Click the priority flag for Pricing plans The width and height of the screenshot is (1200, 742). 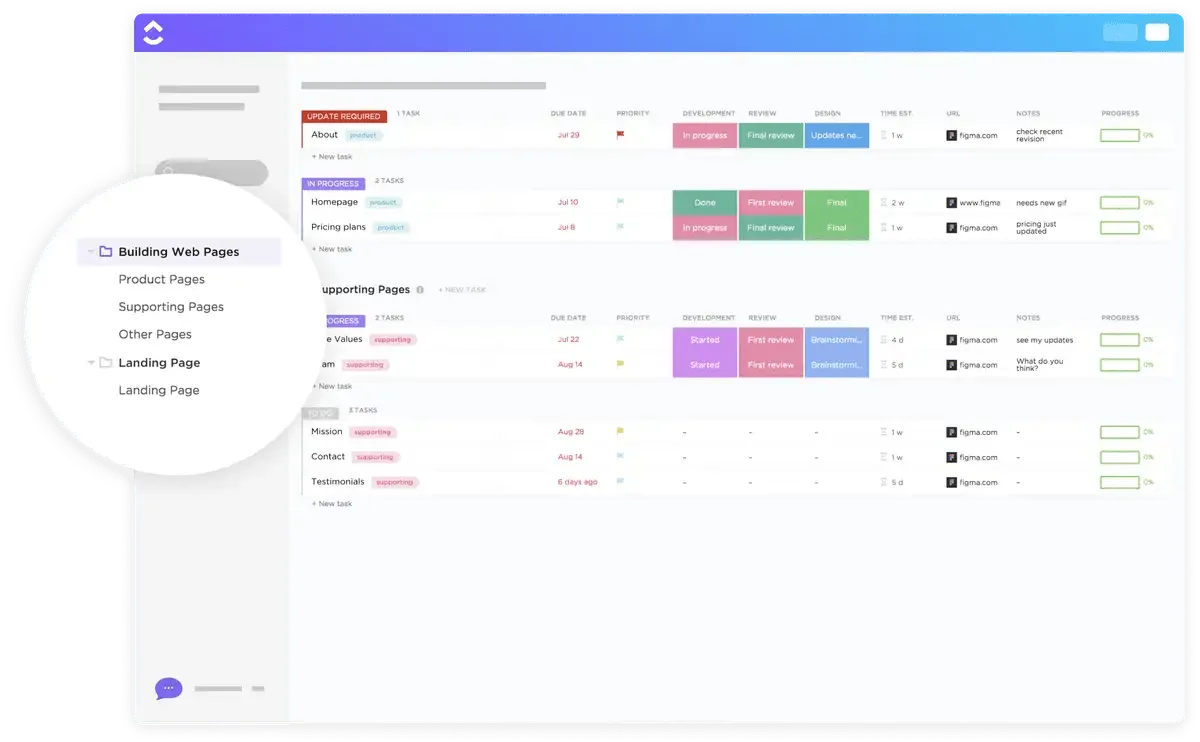tap(620, 227)
